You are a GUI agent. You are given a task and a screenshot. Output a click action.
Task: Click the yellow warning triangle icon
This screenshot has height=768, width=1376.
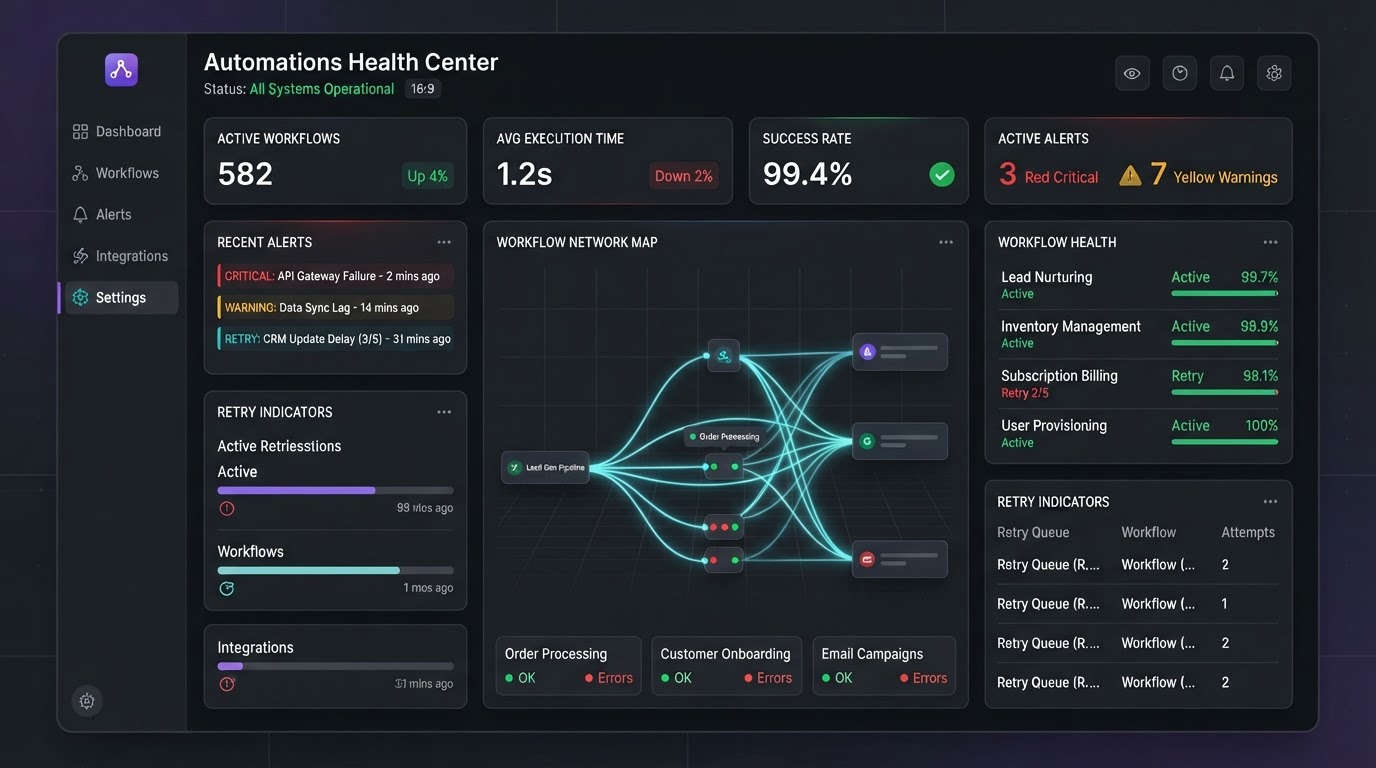[1130, 176]
